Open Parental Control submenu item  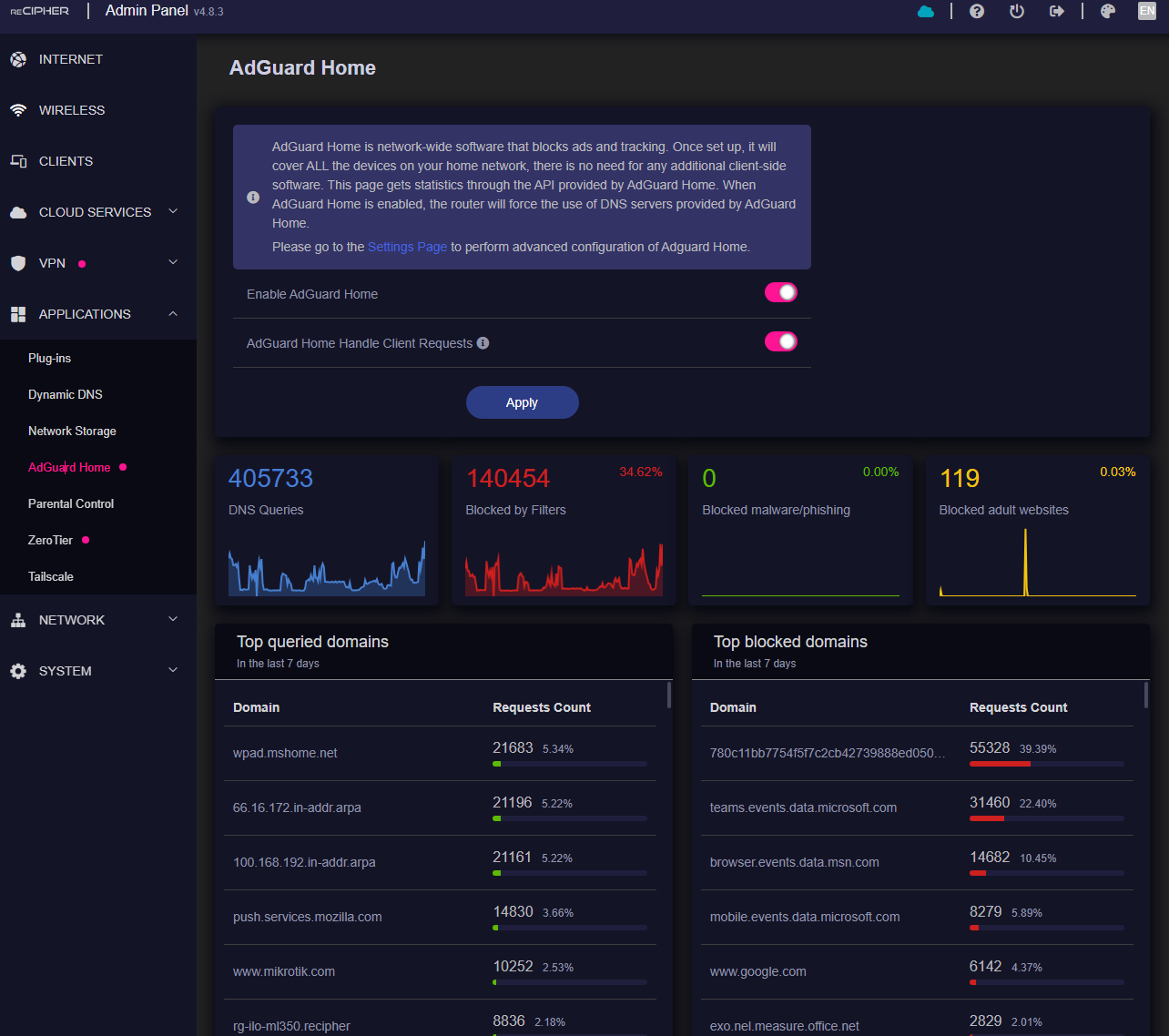(x=71, y=503)
